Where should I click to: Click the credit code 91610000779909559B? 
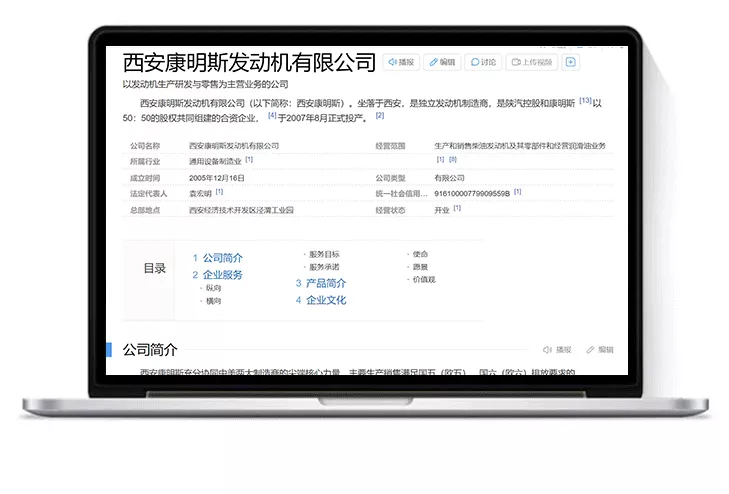[472, 193]
